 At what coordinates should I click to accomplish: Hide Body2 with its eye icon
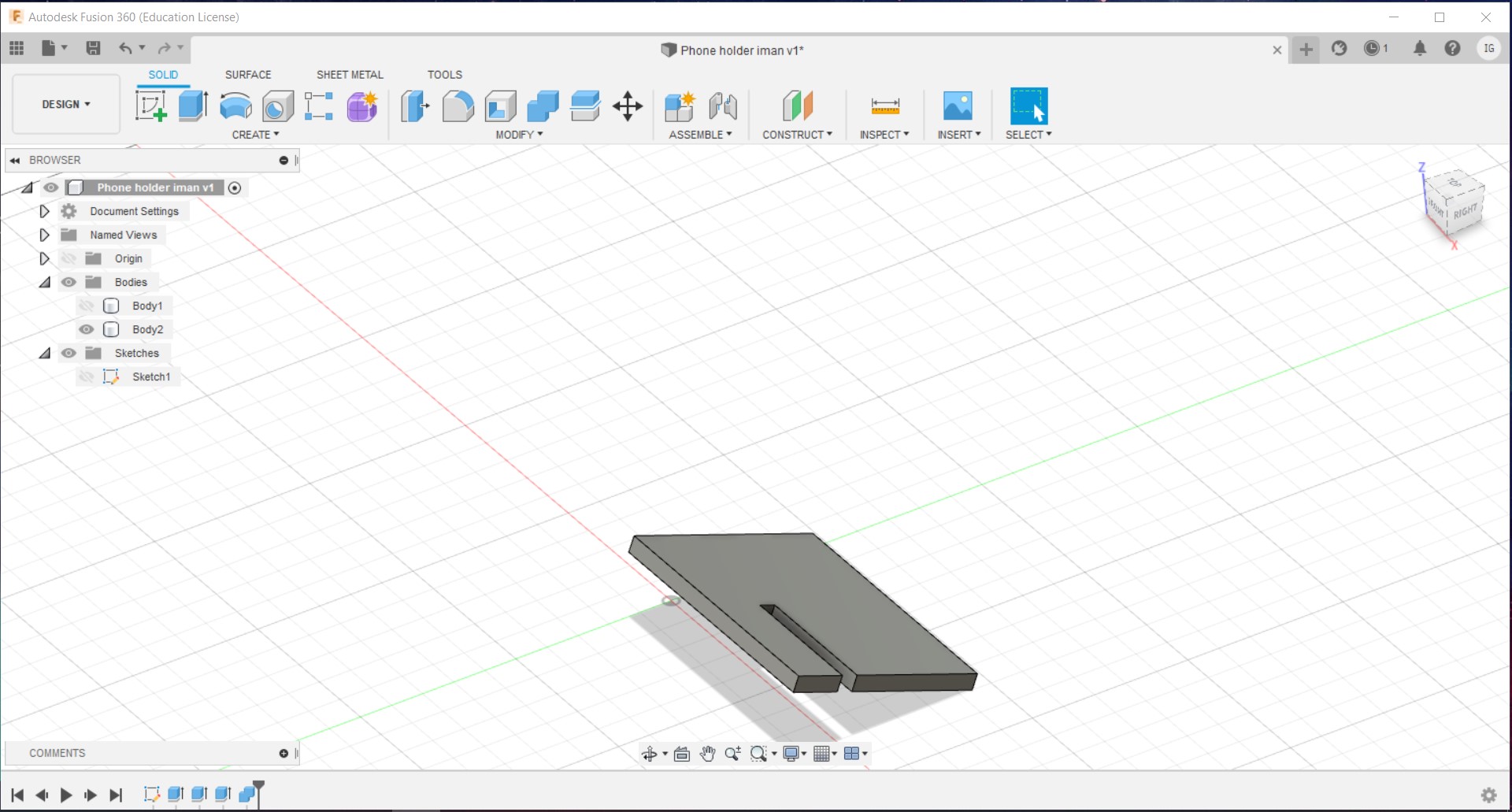coord(87,329)
